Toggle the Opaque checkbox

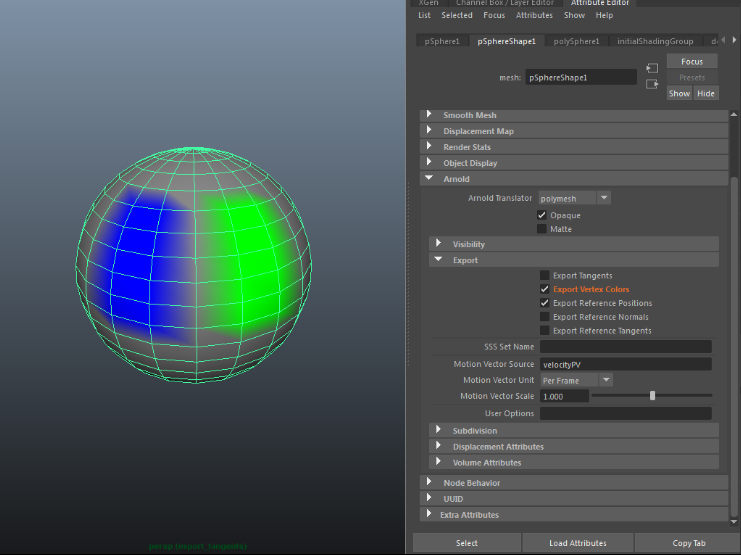click(542, 215)
